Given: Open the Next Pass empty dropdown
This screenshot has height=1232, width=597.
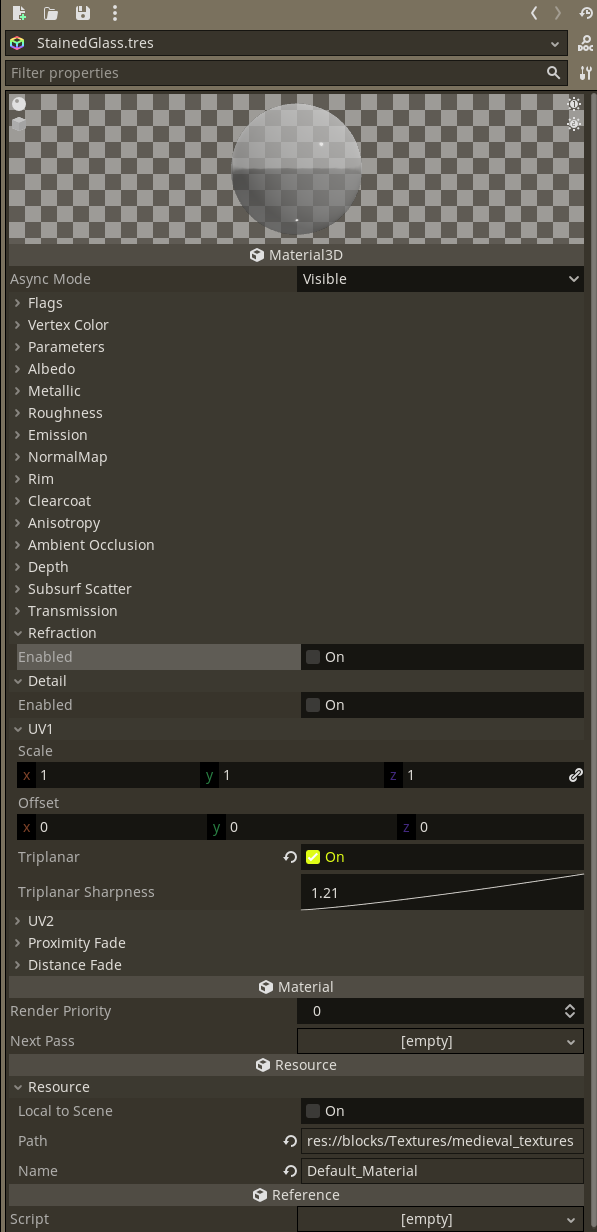Looking at the screenshot, I should click(440, 1040).
